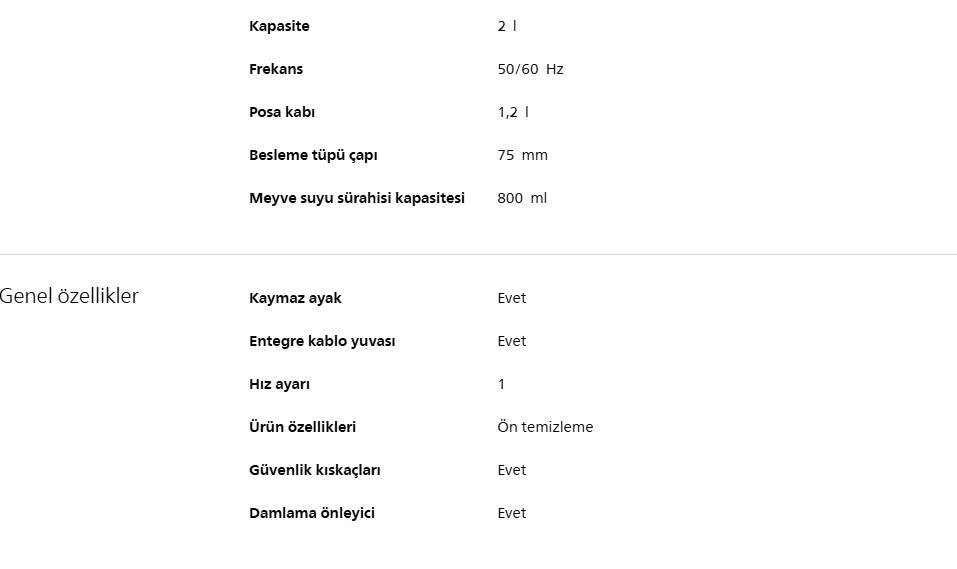Select the Frekans label
Viewport: 957px width, 569px height.
(276, 69)
